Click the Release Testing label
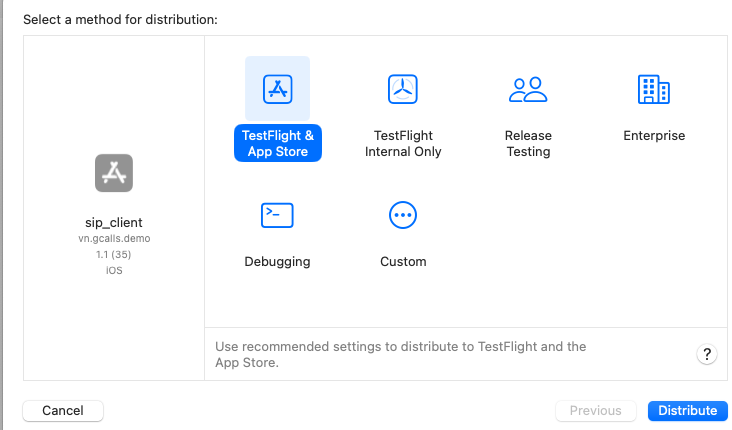Screen dimensions: 732x430 click(528, 144)
